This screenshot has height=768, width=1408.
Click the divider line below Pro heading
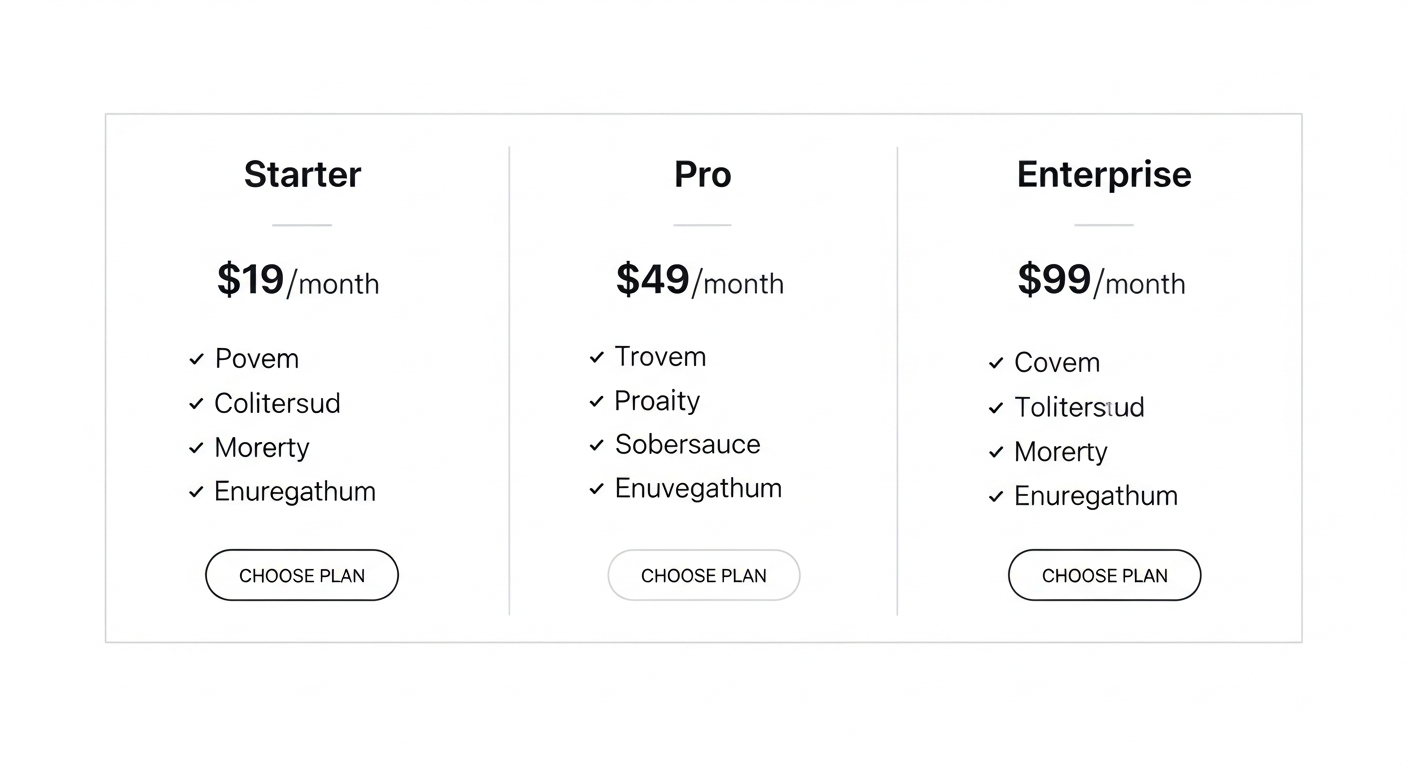point(702,225)
